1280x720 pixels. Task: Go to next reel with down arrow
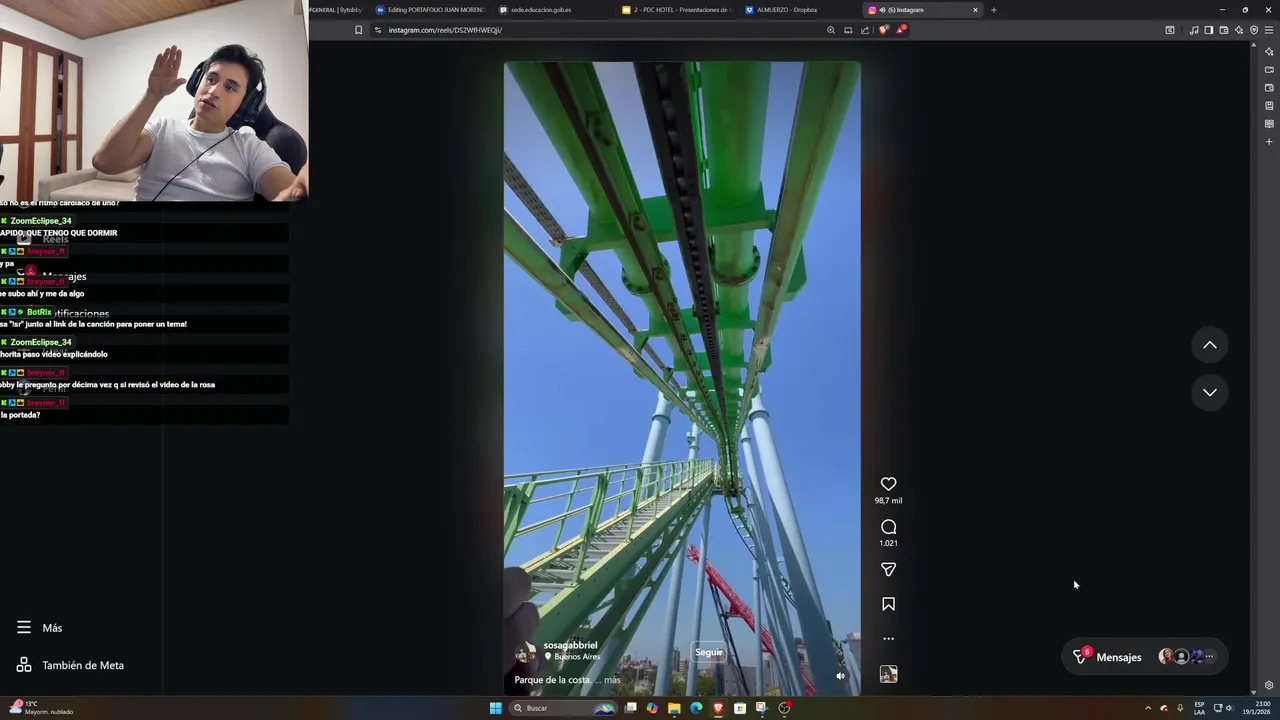tap(1209, 392)
